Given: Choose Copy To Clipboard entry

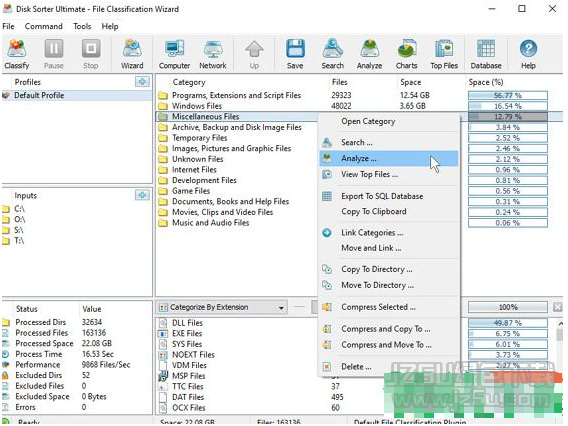Looking at the screenshot, I should point(388,211).
